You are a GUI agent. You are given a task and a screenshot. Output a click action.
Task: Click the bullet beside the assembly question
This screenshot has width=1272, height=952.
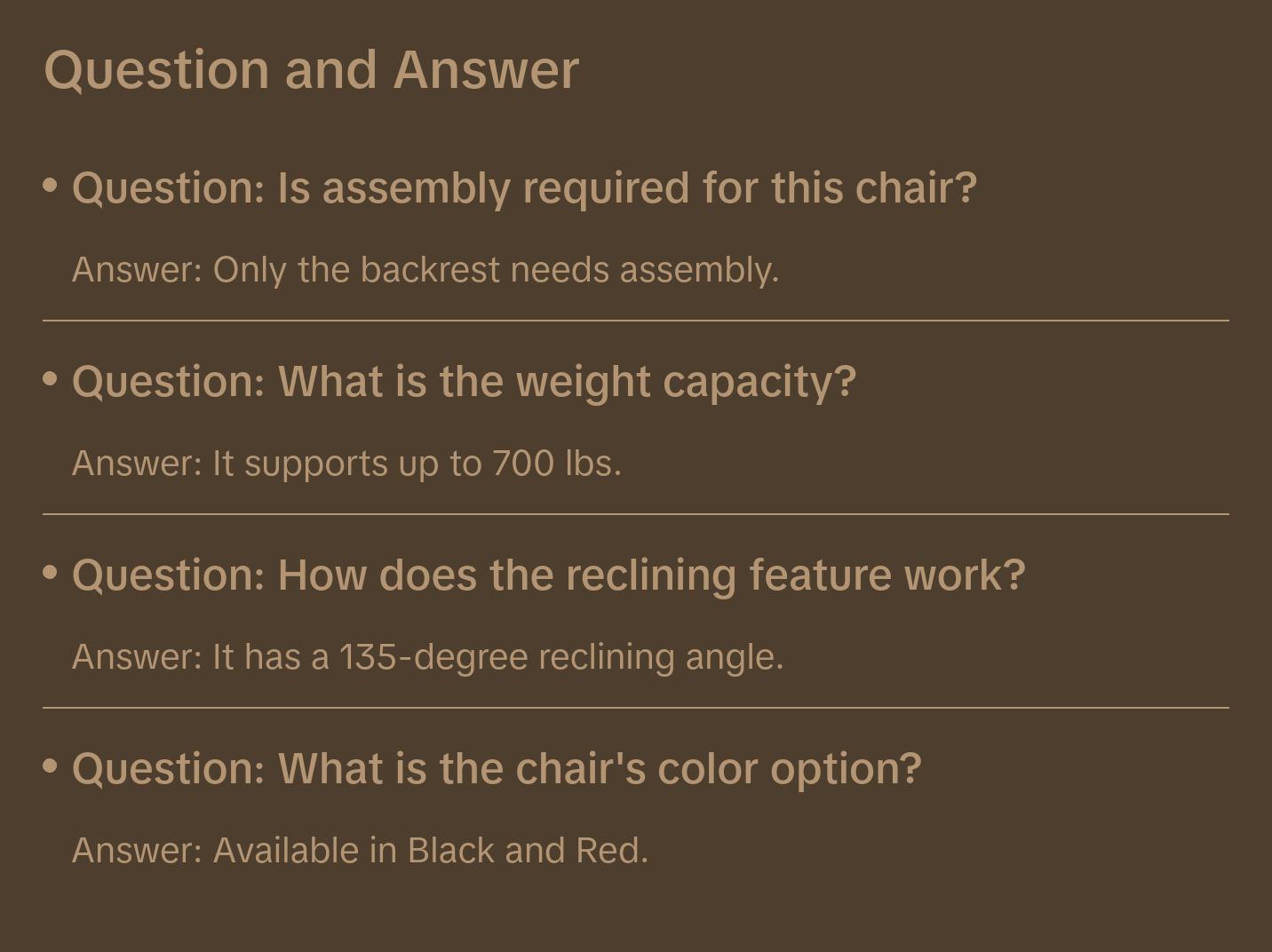pos(51,186)
